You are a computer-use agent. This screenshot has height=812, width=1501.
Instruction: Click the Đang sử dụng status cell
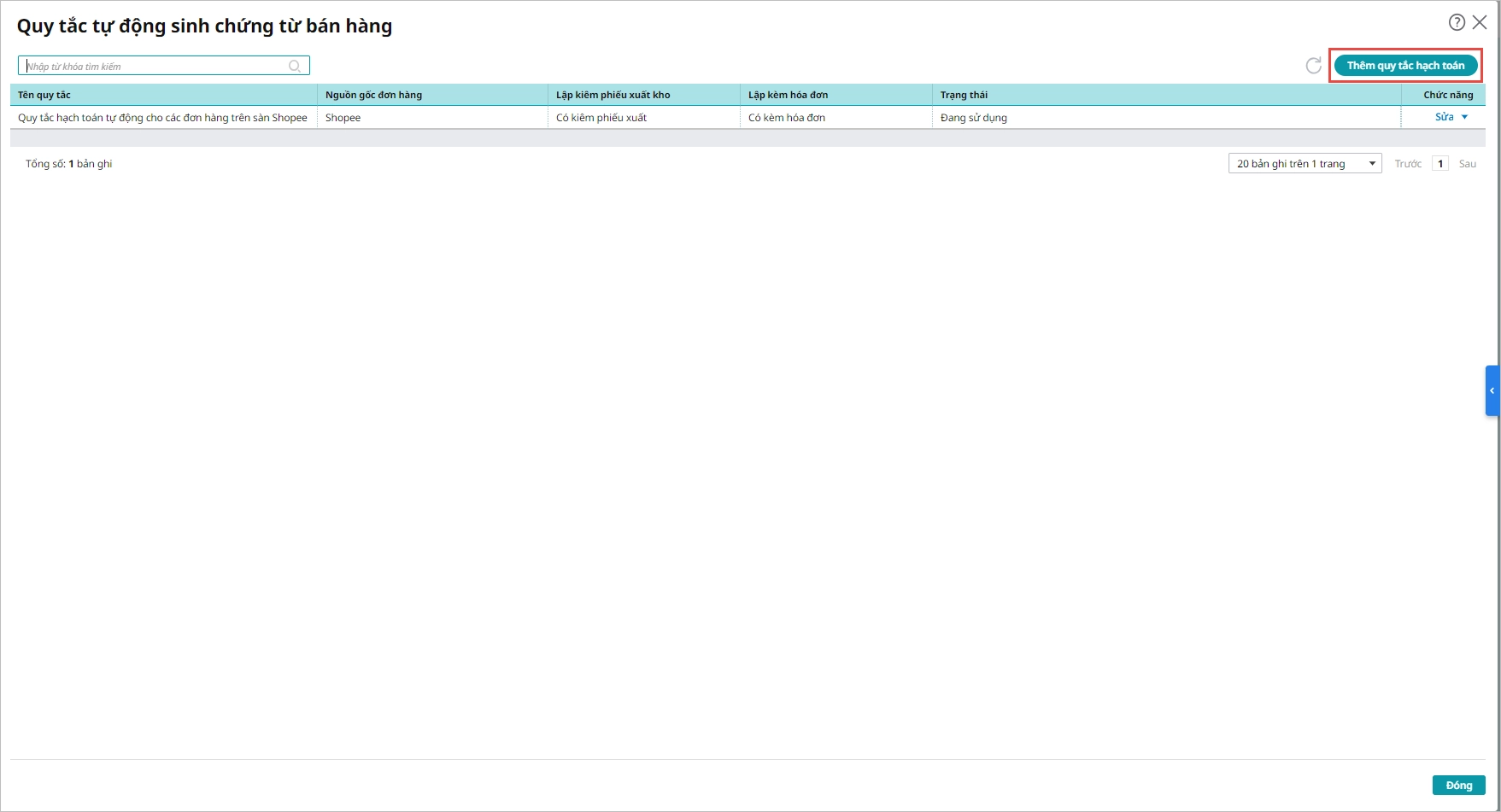pos(1167,118)
